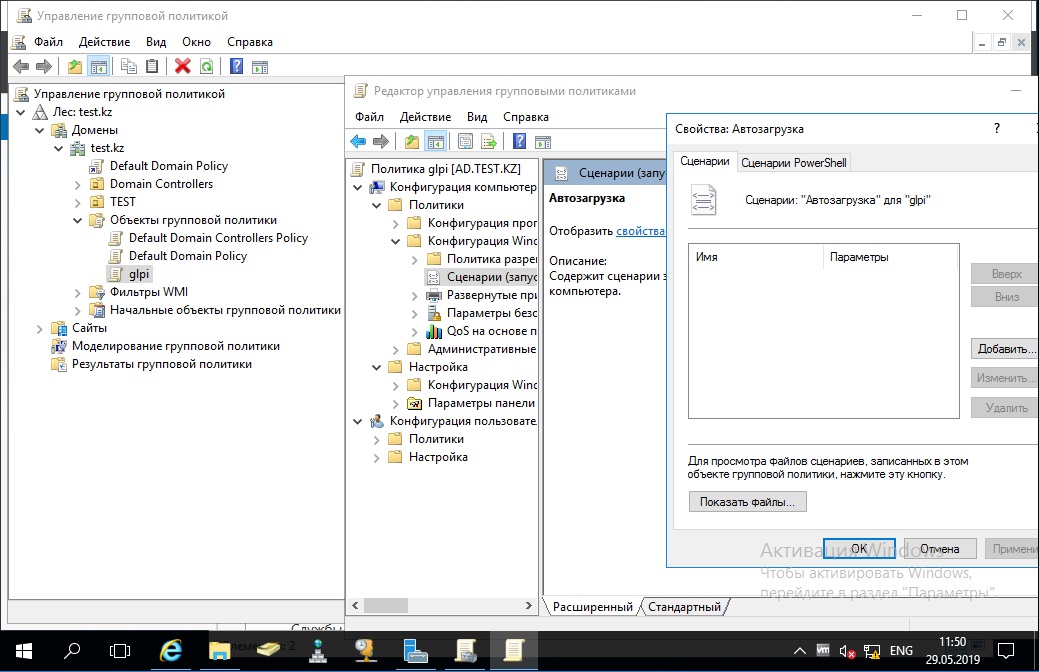
Task: Click the copy icon in main toolbar
Action: 129,66
